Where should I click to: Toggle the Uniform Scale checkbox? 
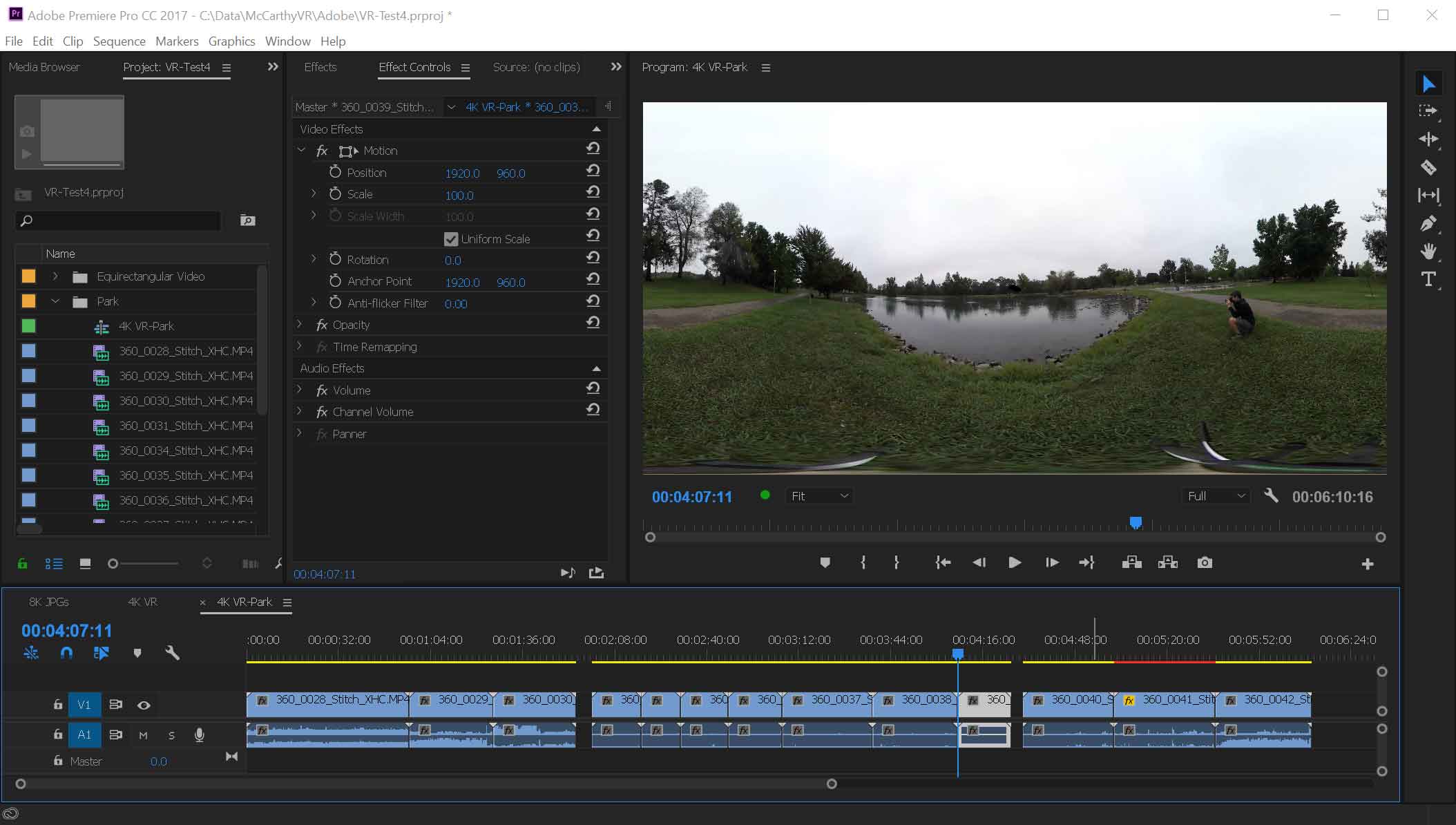pos(451,239)
